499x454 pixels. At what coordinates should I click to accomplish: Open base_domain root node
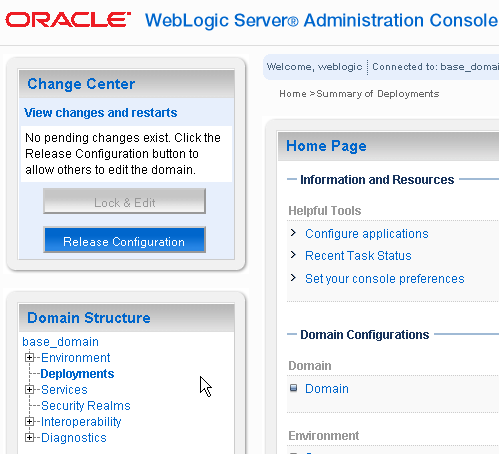point(60,342)
